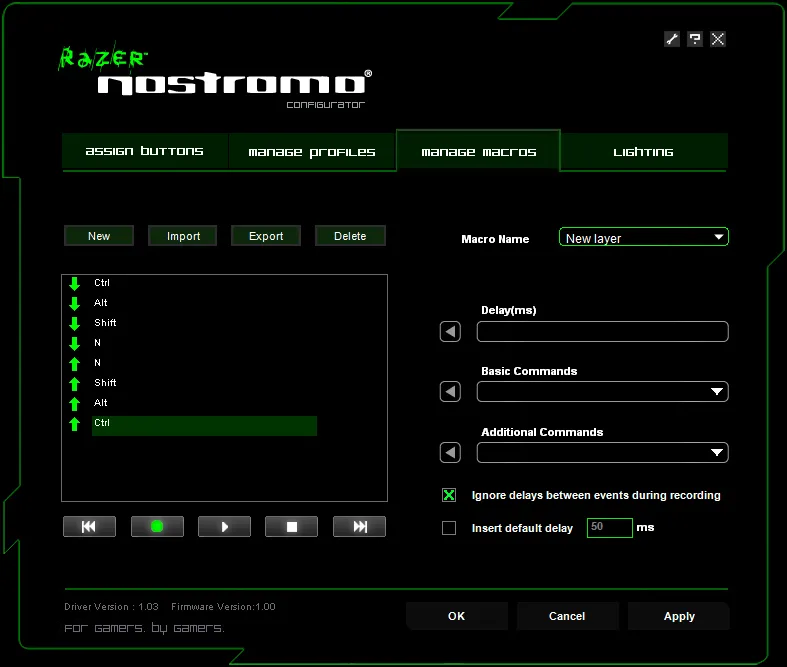Screen dimensions: 787x667
Task: Click the insert arrow beside Delay(ms)
Action: point(450,332)
